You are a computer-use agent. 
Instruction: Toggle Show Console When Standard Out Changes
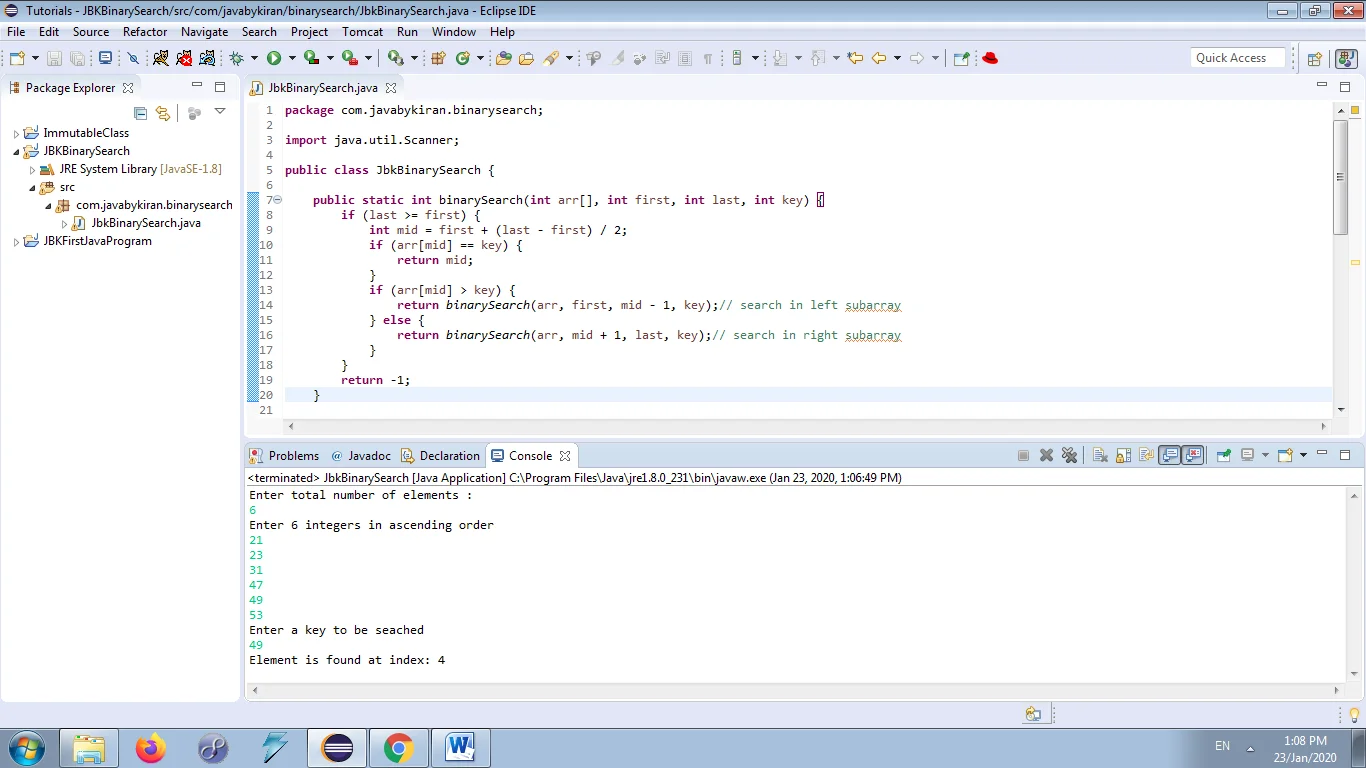[1170, 455]
